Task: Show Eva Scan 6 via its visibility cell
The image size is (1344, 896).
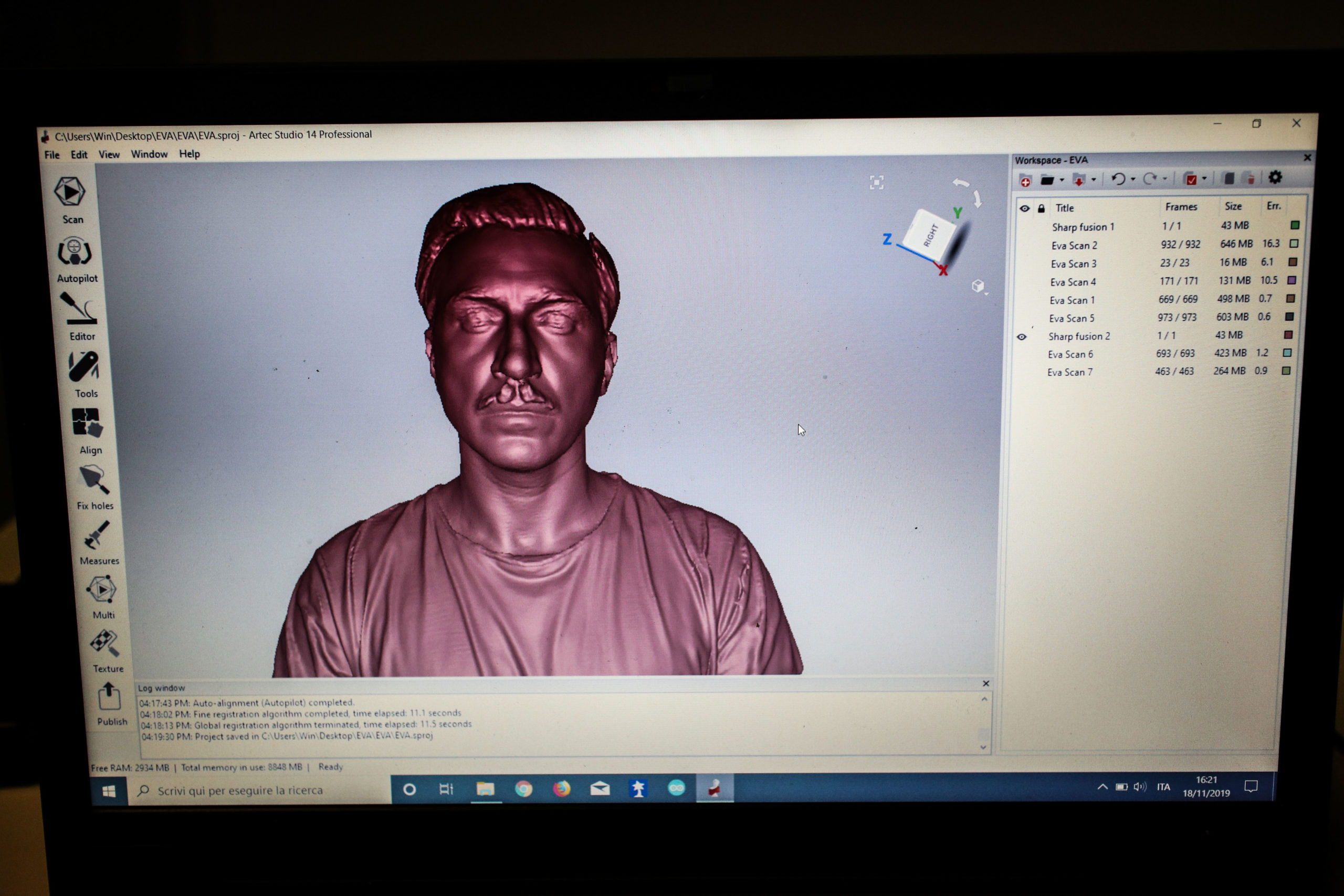Action: point(1021,355)
